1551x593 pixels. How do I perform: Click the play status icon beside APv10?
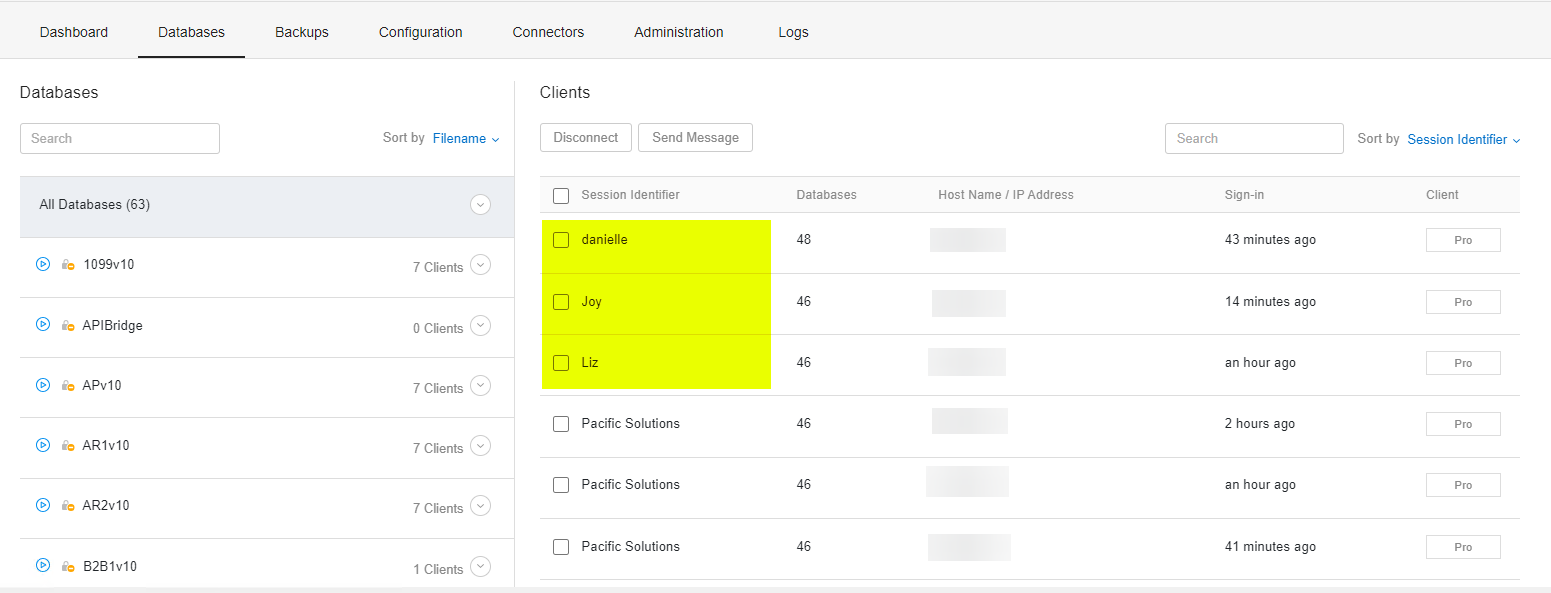(x=43, y=385)
